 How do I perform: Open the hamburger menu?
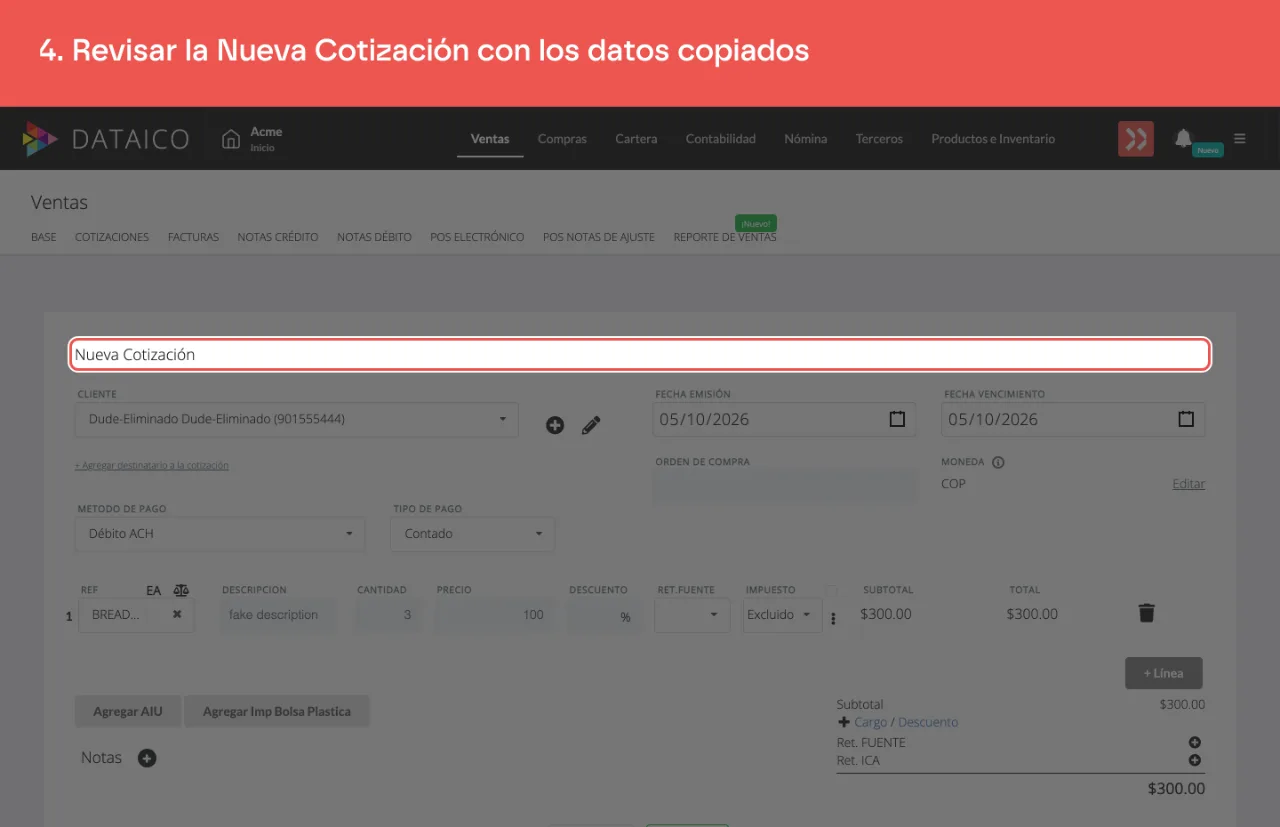[1240, 139]
